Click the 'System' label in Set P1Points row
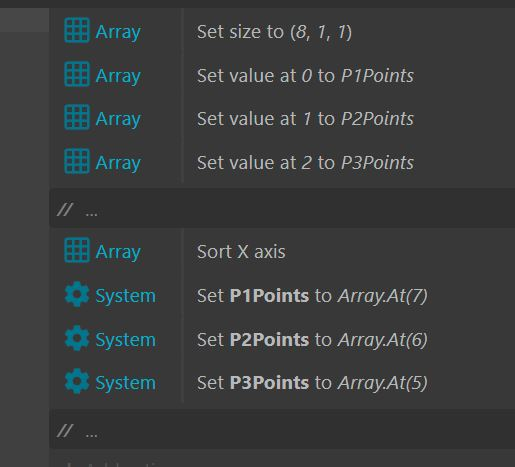The height and width of the screenshot is (467, 515). click(125, 296)
